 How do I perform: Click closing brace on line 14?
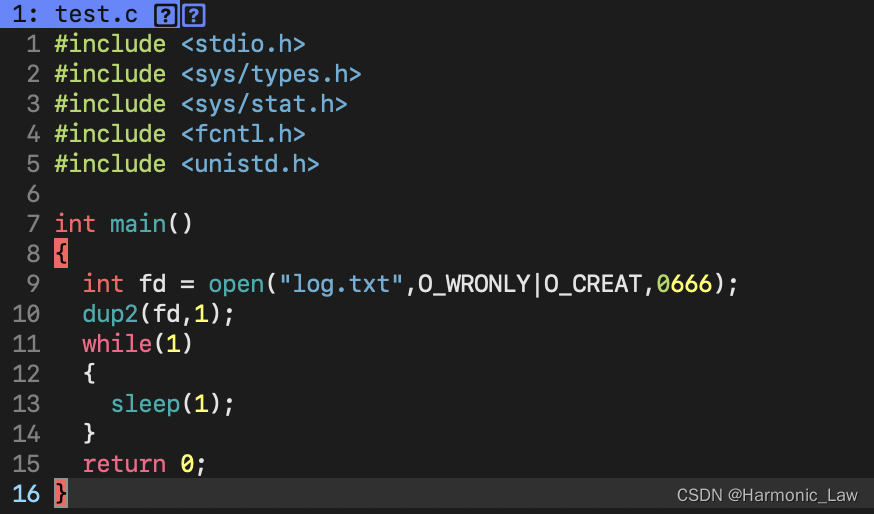89,434
